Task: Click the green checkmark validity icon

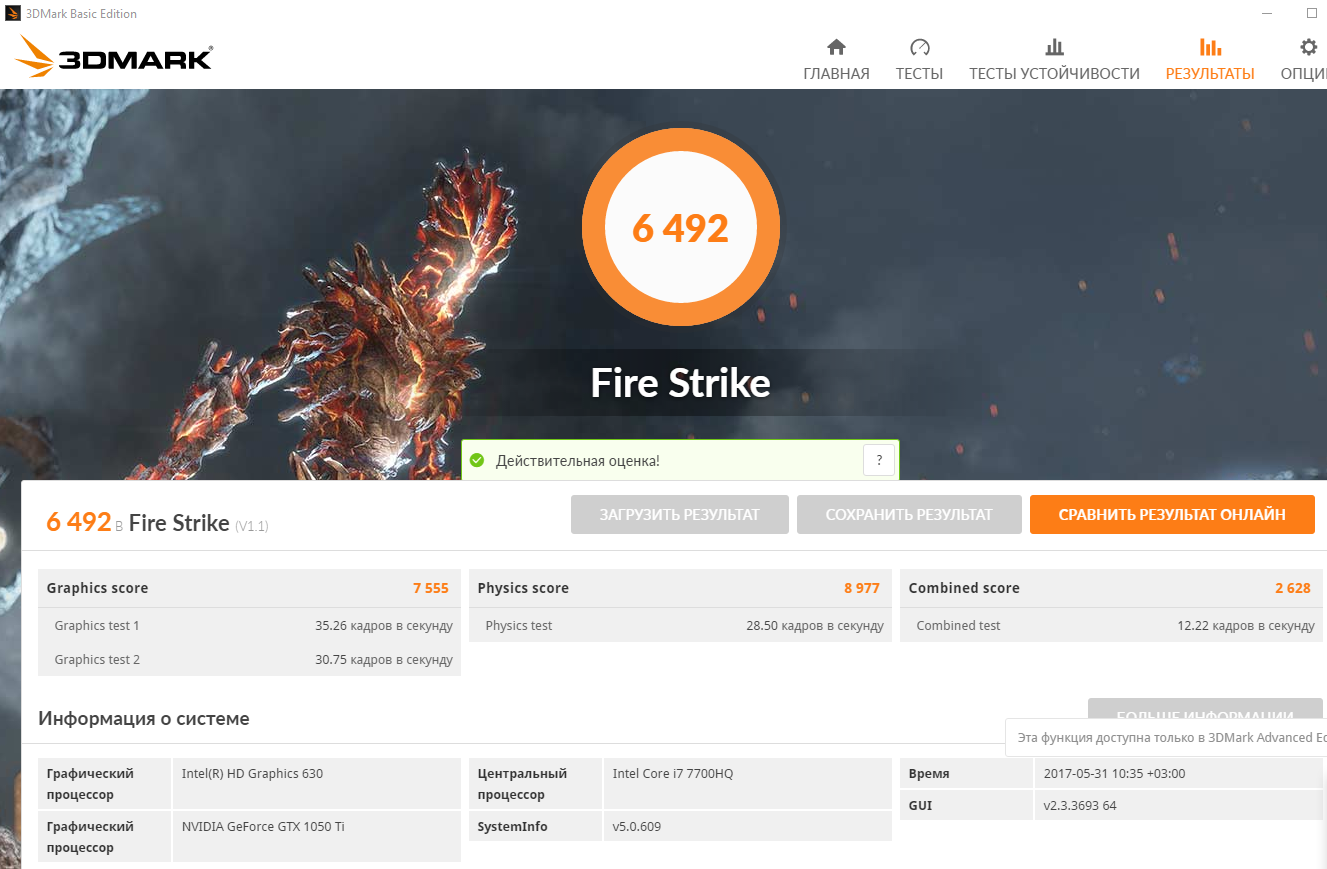Action: pyautogui.click(x=477, y=461)
